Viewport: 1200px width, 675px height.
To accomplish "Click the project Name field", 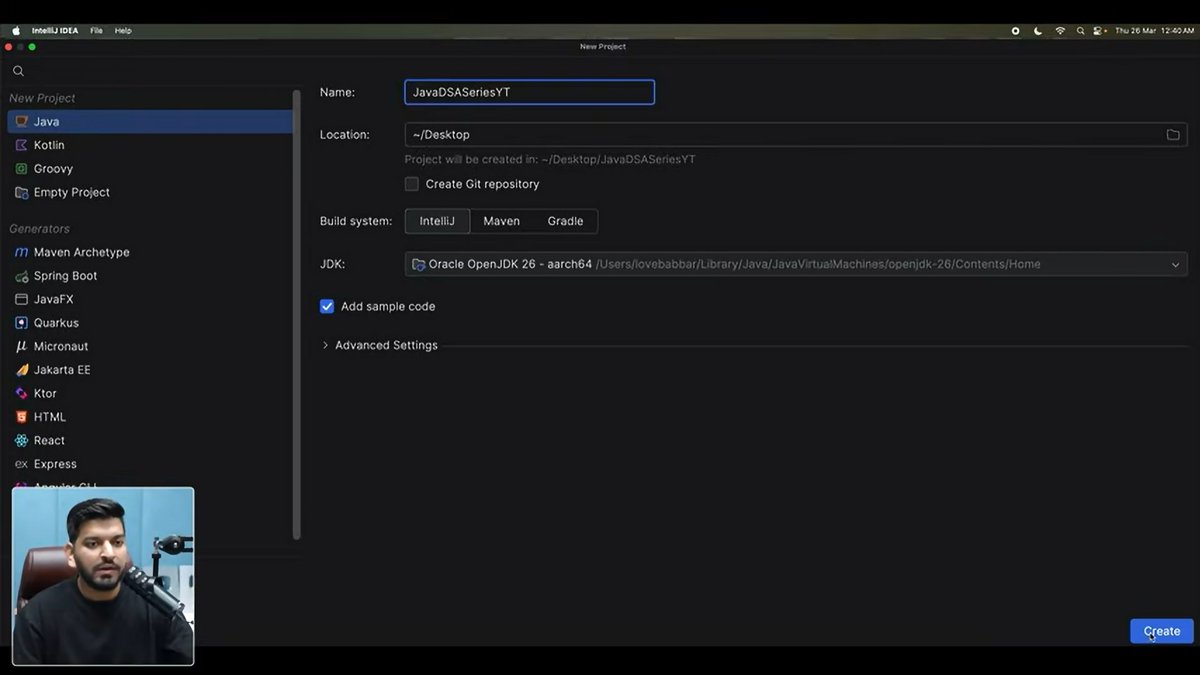I will point(529,92).
